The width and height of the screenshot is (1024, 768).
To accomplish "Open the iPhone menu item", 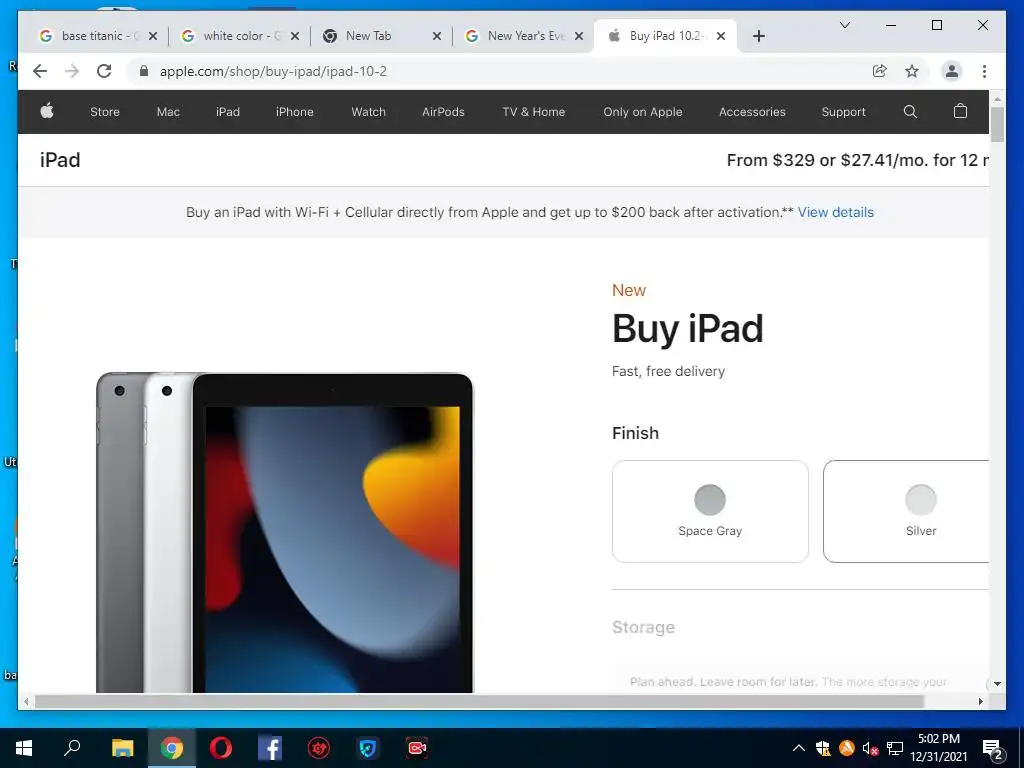I will coord(295,112).
